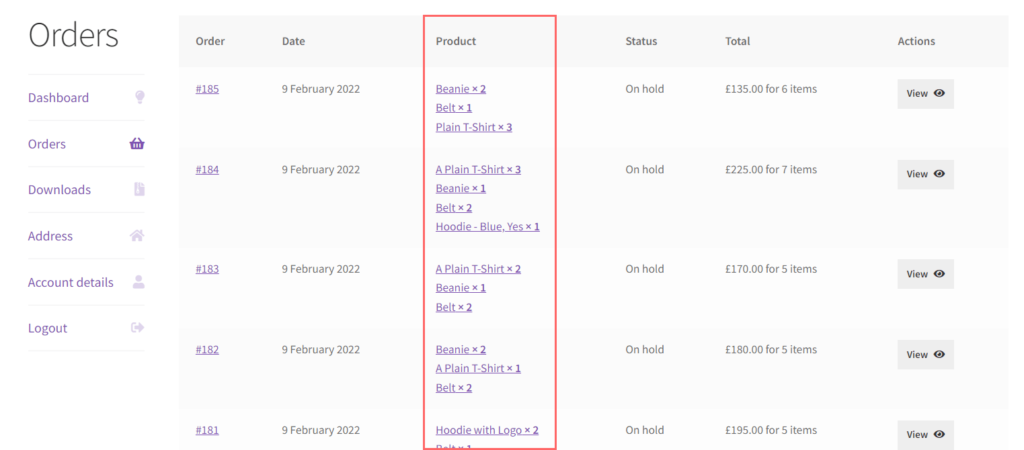Open order #183 link
Screen dimensions: 1024x450
207,269
